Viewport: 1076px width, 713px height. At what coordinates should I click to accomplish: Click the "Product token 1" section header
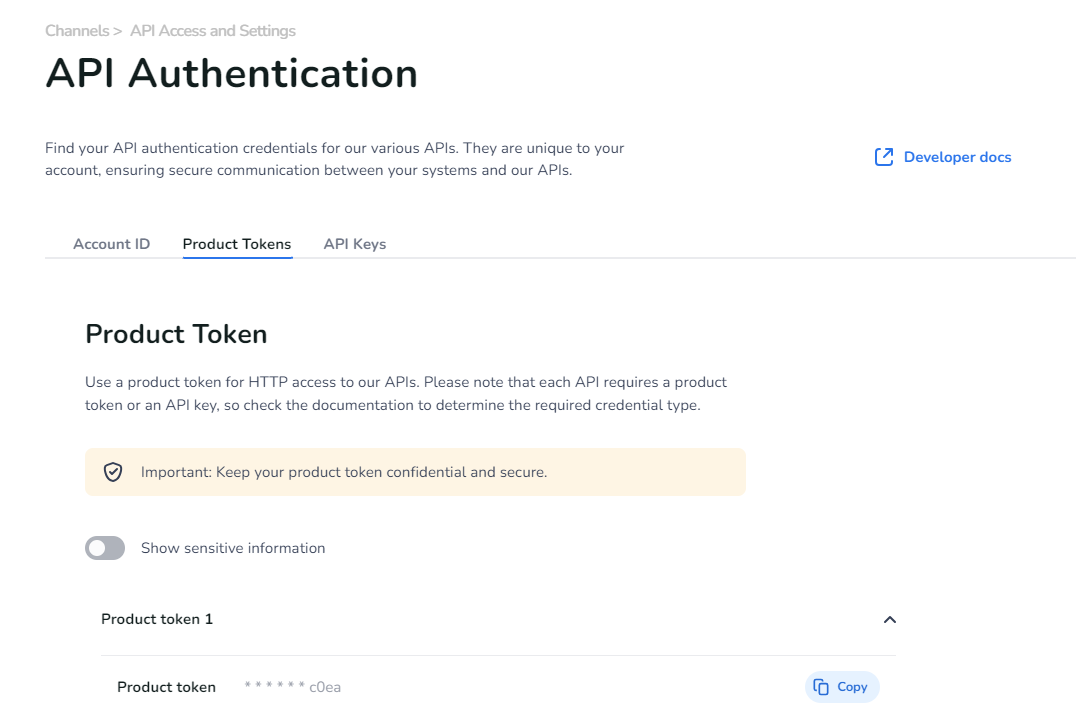[x=157, y=619]
